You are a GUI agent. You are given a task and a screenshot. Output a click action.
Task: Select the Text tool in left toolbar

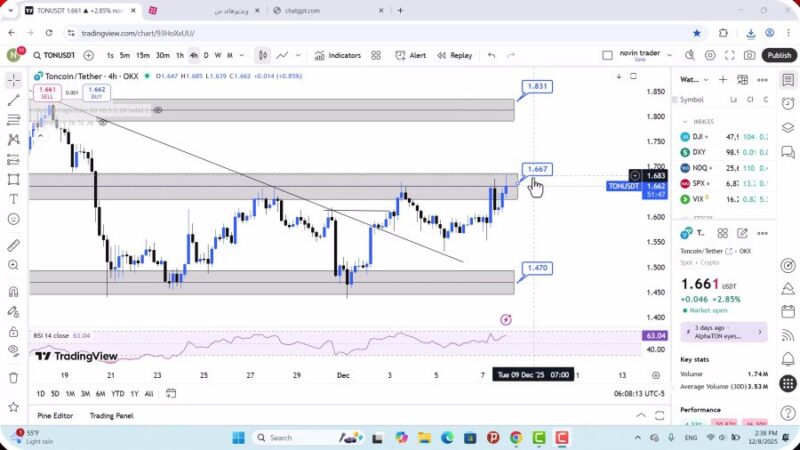point(13,199)
